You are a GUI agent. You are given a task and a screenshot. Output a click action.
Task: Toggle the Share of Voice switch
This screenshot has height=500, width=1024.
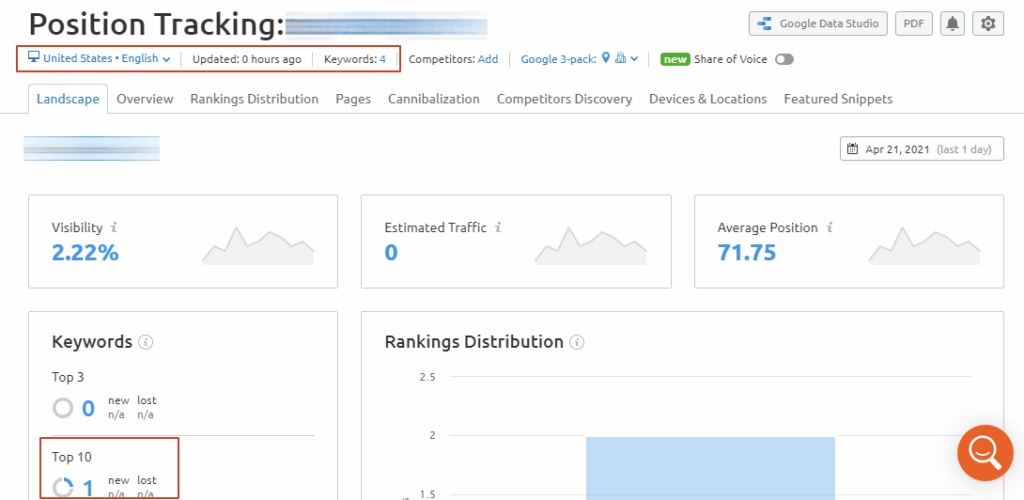tap(784, 59)
